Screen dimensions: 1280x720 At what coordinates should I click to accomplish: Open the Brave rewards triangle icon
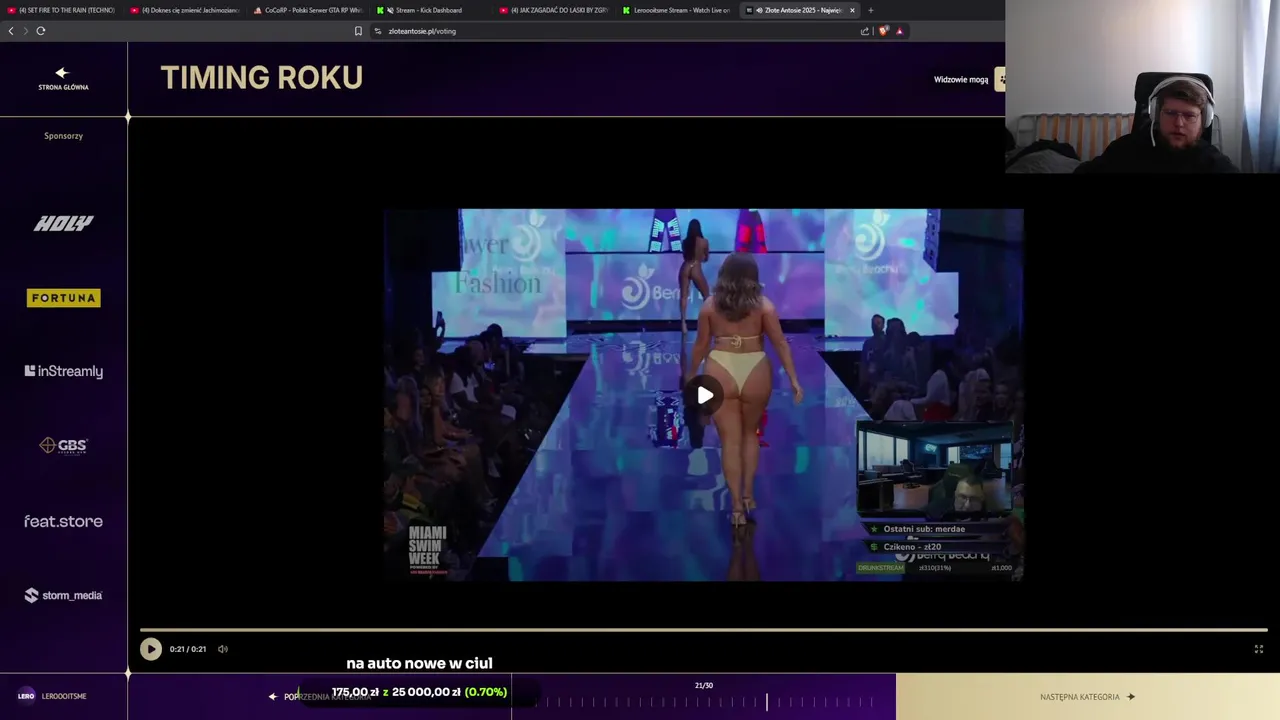899,31
